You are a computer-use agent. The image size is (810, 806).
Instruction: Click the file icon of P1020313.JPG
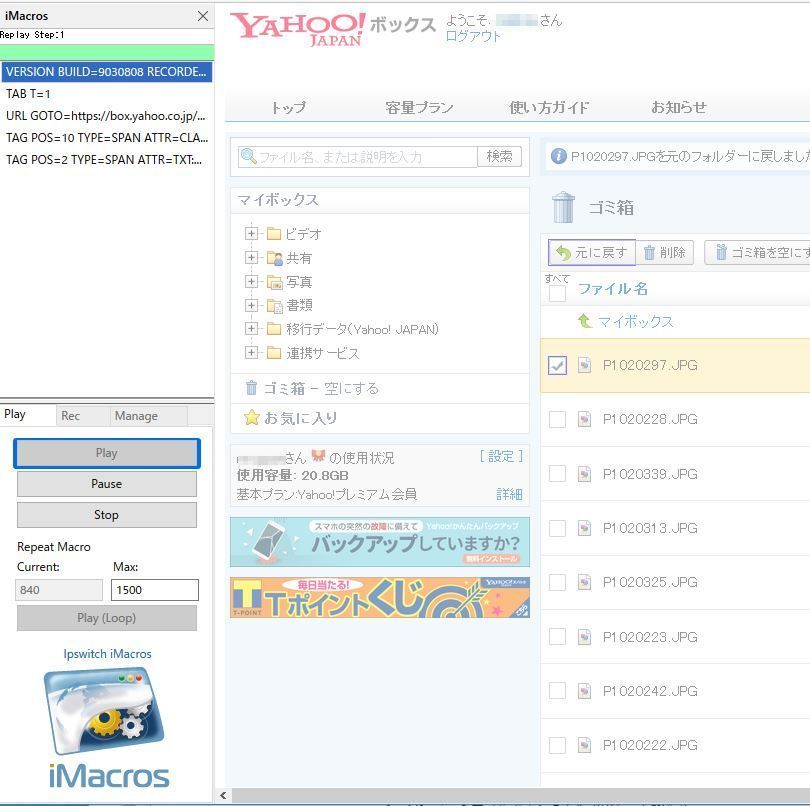coord(584,528)
